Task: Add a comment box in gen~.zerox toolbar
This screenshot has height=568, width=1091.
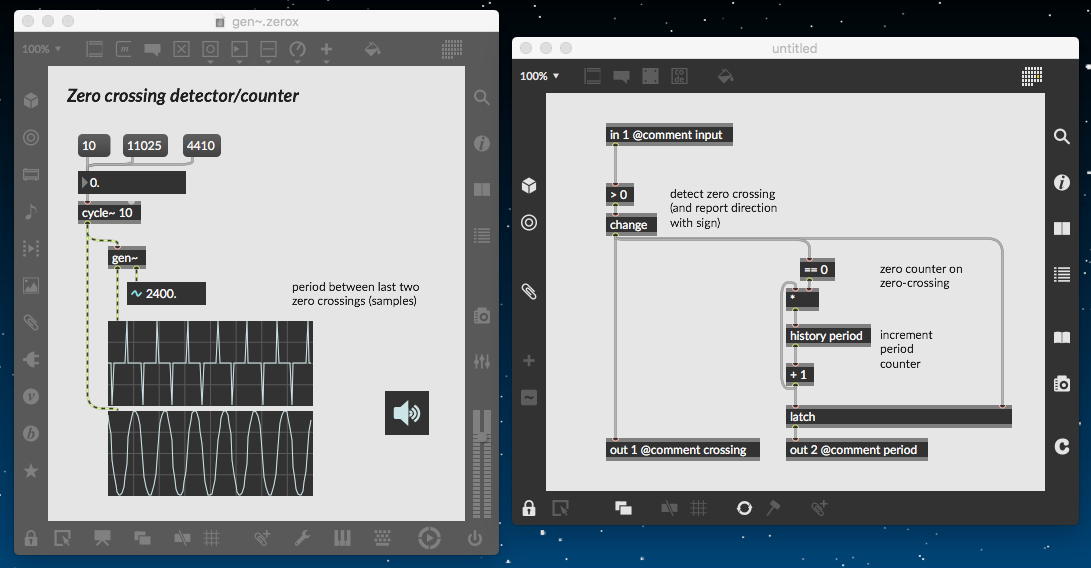Action: click(x=152, y=49)
